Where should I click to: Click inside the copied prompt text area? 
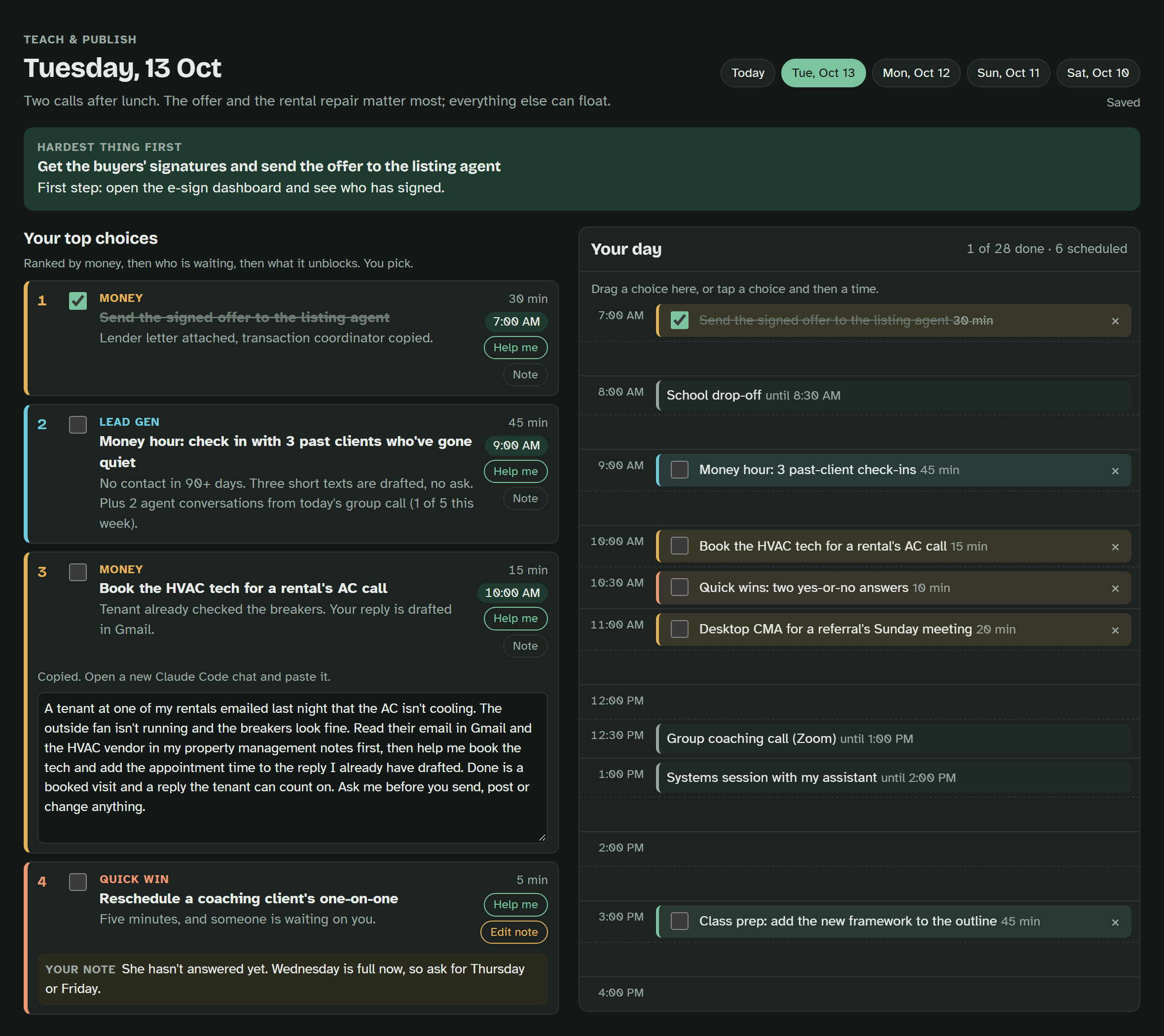[292, 767]
